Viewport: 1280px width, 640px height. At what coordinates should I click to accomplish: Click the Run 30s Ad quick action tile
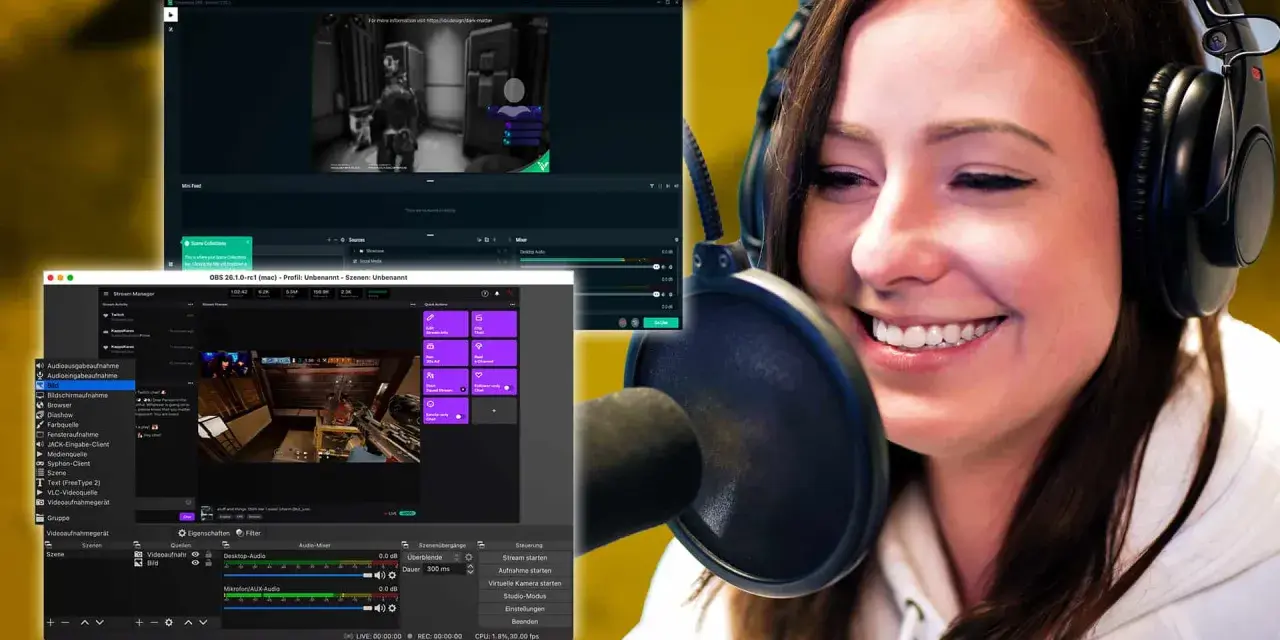tap(445, 353)
